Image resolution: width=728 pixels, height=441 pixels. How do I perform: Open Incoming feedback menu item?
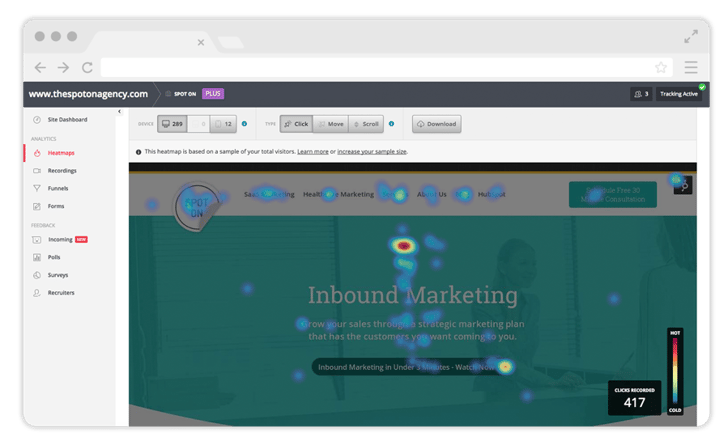pyautogui.click(x=58, y=240)
